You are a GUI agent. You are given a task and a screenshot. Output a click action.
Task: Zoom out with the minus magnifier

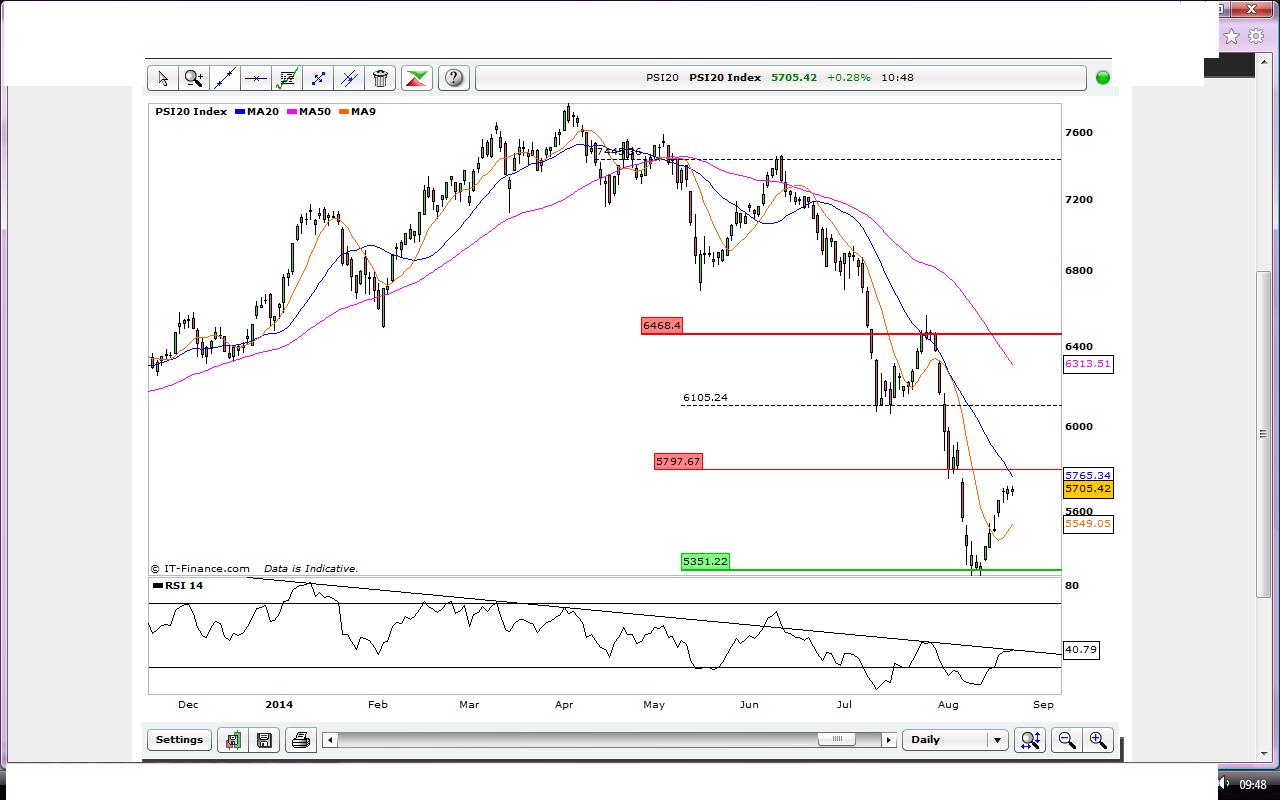click(1067, 740)
